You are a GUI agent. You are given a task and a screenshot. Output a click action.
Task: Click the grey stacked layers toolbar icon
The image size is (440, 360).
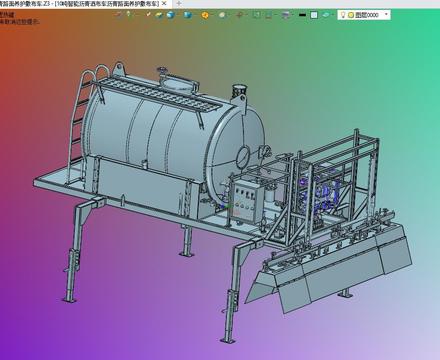[285, 15]
